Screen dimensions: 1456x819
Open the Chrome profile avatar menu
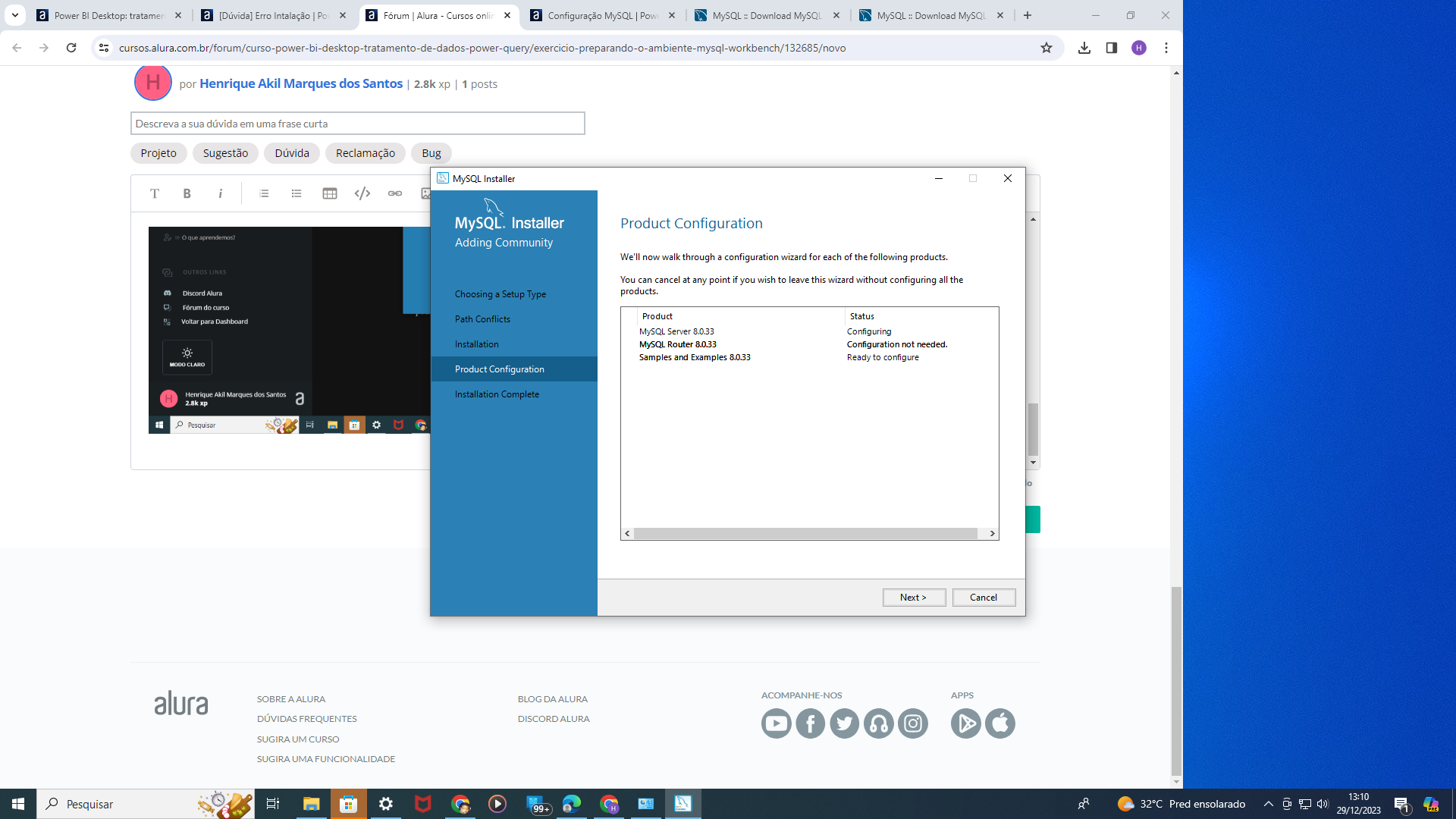(1139, 48)
